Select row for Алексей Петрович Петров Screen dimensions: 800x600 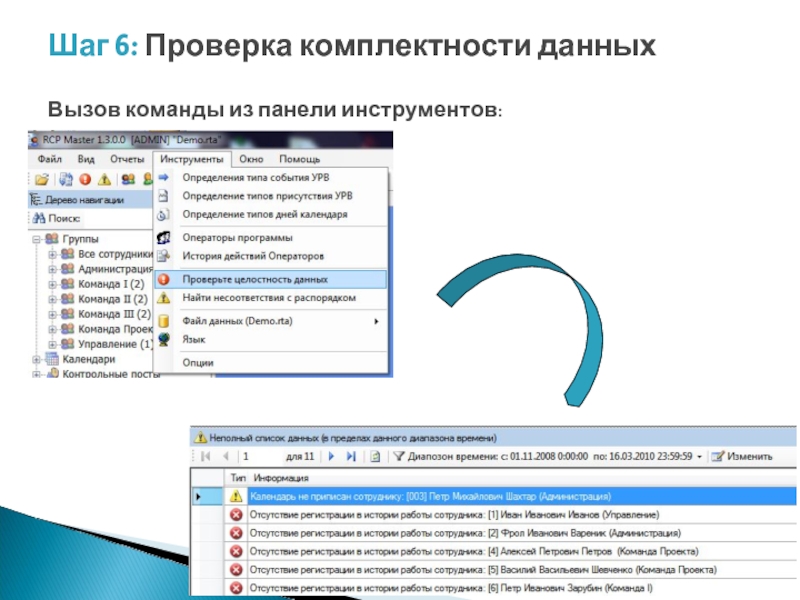click(x=493, y=552)
